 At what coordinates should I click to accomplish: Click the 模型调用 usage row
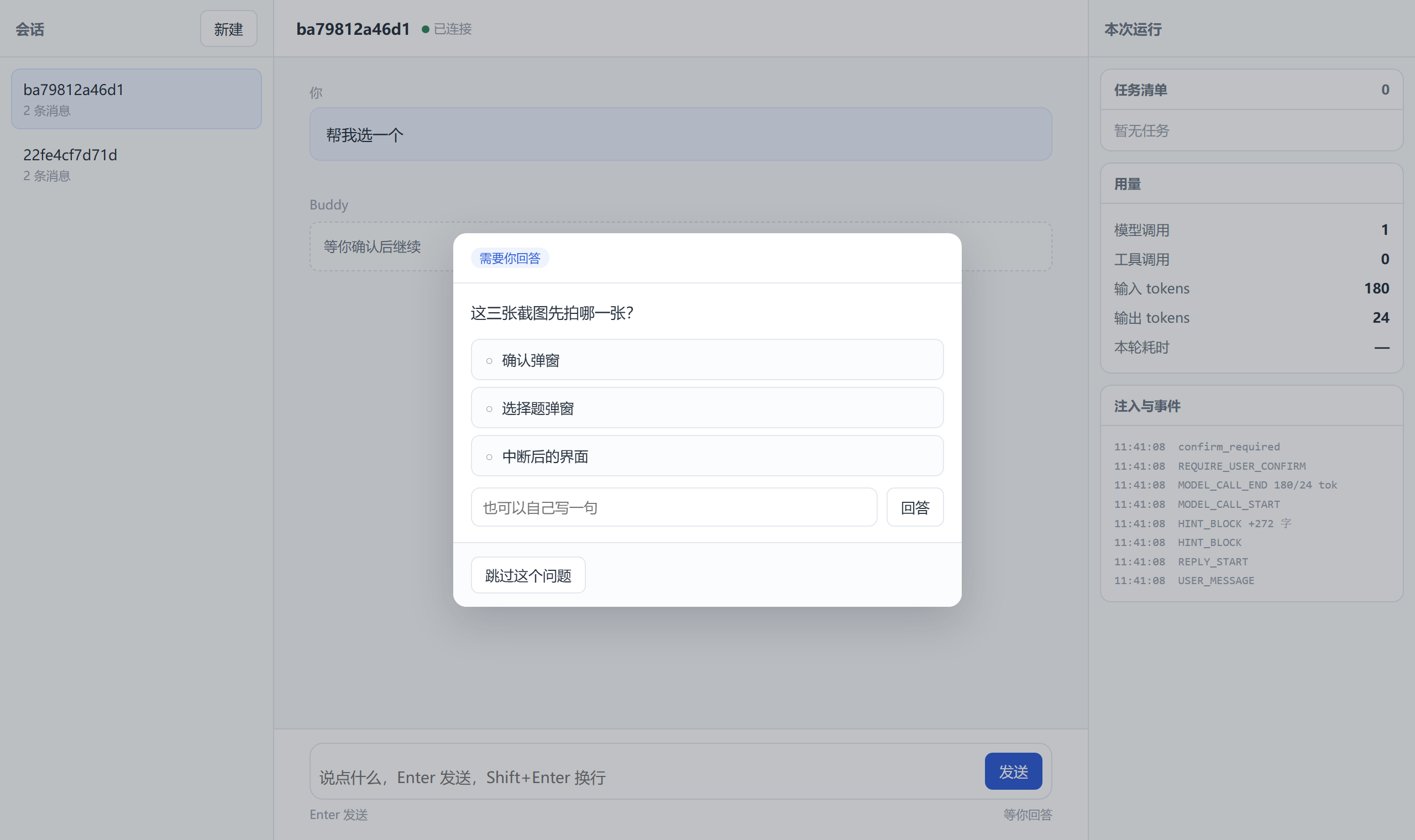[1251, 230]
